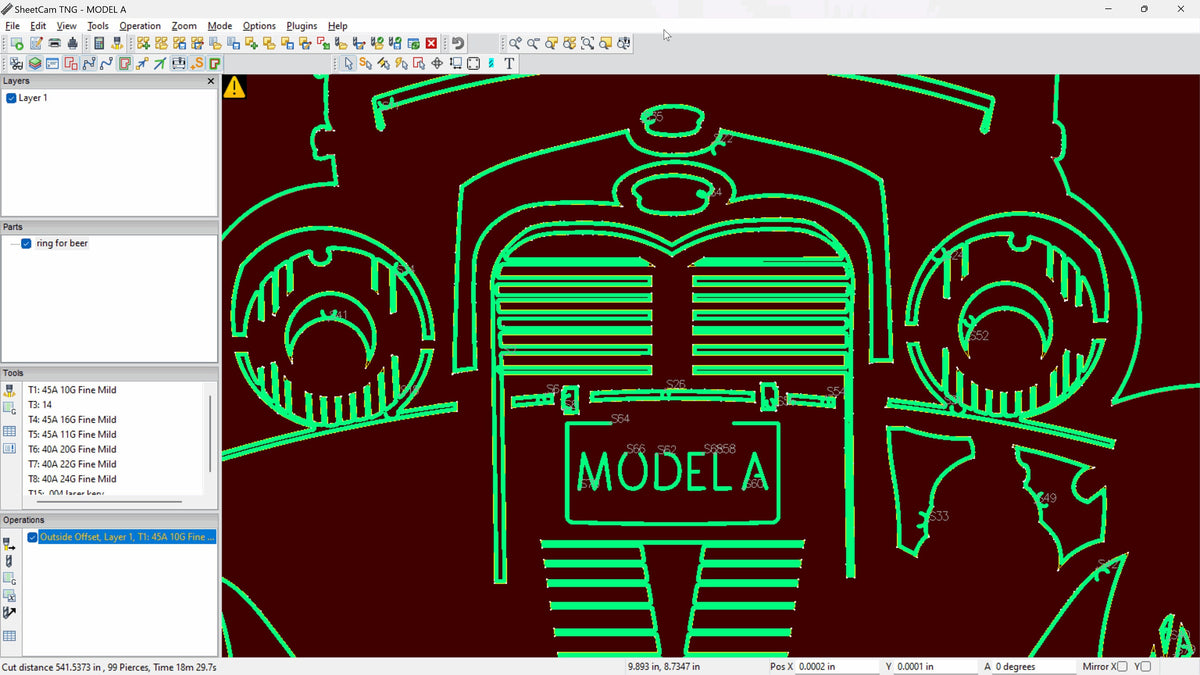1200x675 pixels.
Task: Click the cut distance status bar text
Action: coord(110,666)
